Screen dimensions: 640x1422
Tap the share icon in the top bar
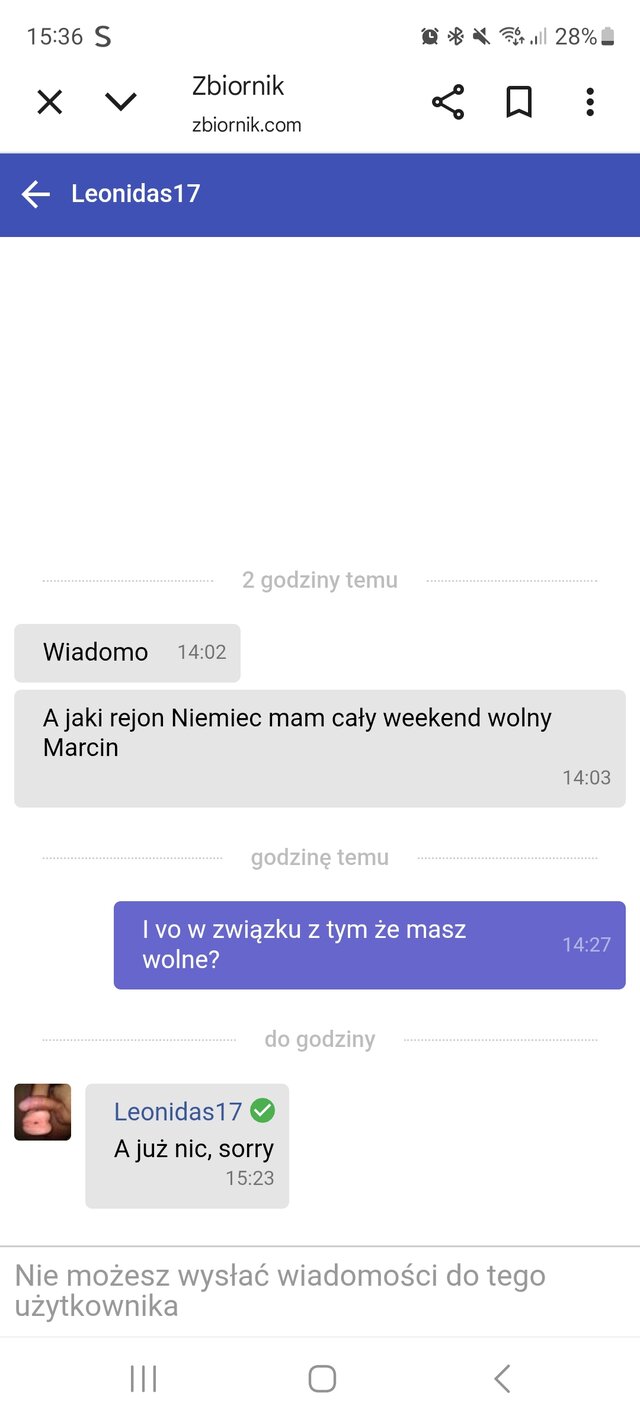click(x=448, y=102)
